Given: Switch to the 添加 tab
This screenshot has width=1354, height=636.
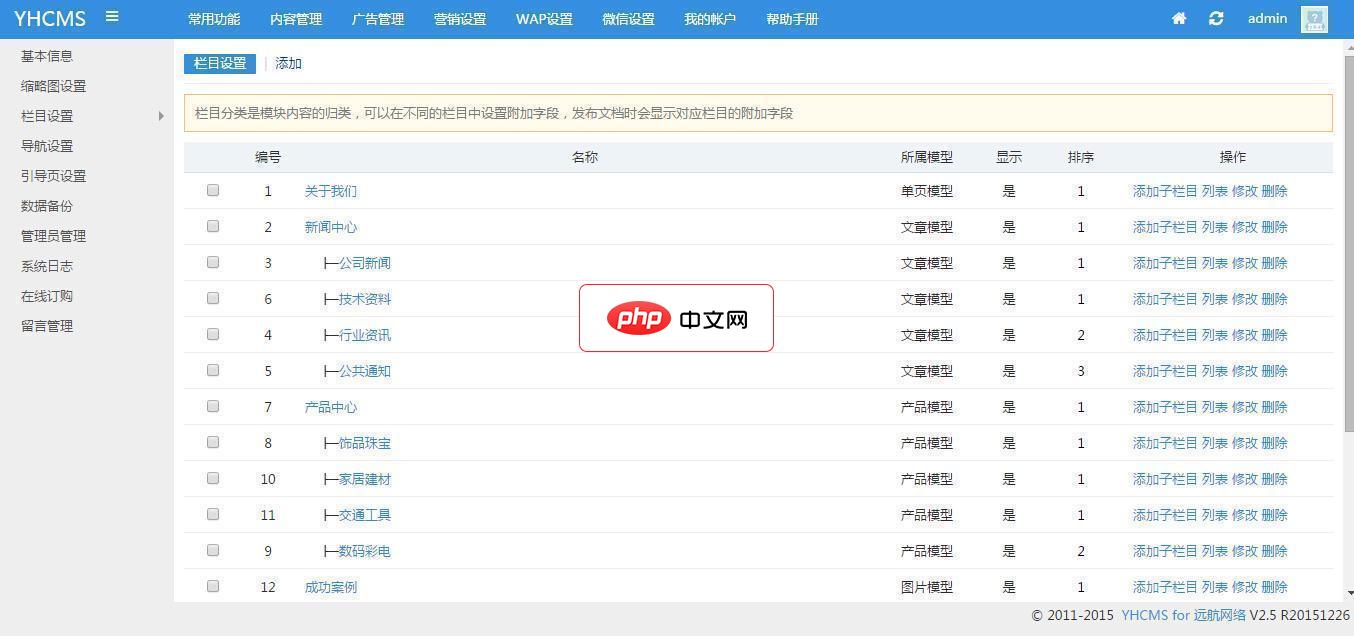Looking at the screenshot, I should (x=288, y=63).
